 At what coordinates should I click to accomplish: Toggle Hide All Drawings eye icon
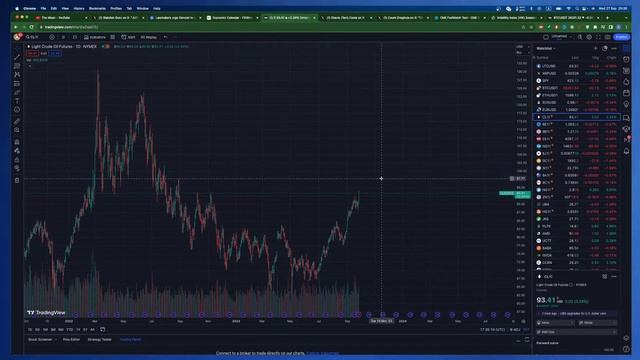[x=17, y=168]
